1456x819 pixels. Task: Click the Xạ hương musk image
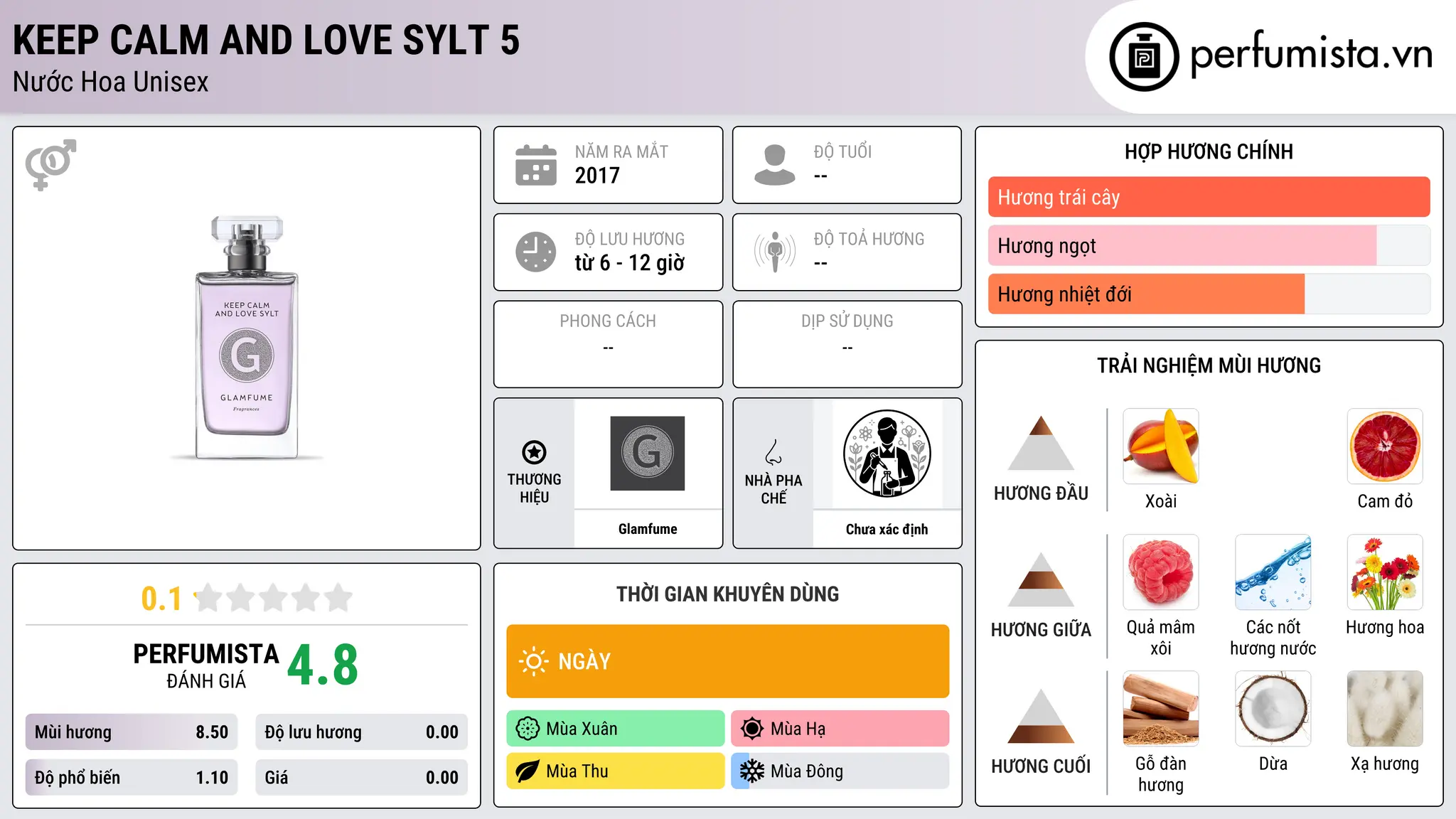pos(1385,709)
